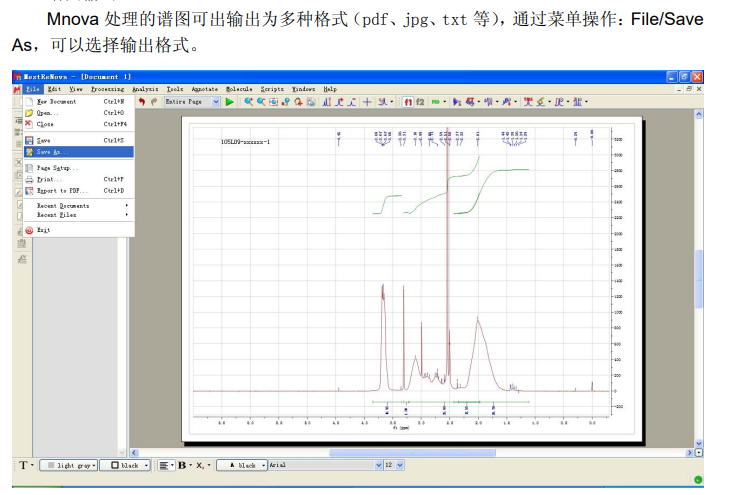Open the Windows menu
The height and width of the screenshot is (495, 729).
(303, 89)
